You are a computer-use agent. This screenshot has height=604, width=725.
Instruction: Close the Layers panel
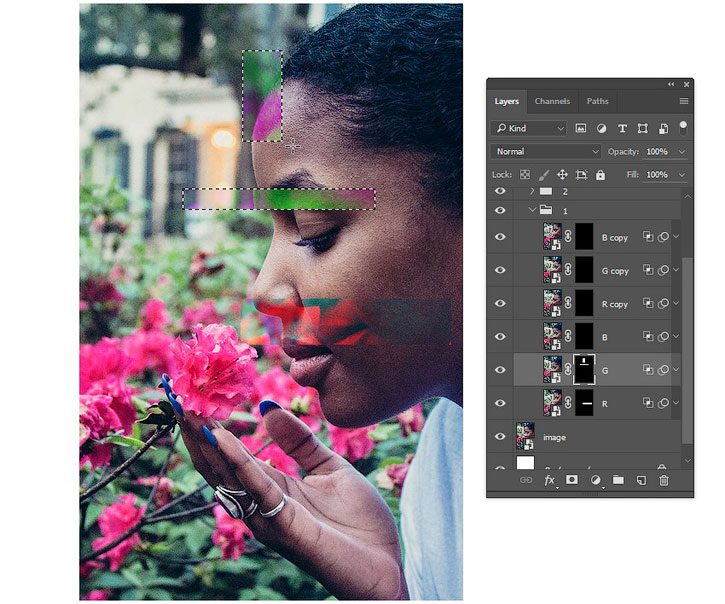[x=687, y=84]
